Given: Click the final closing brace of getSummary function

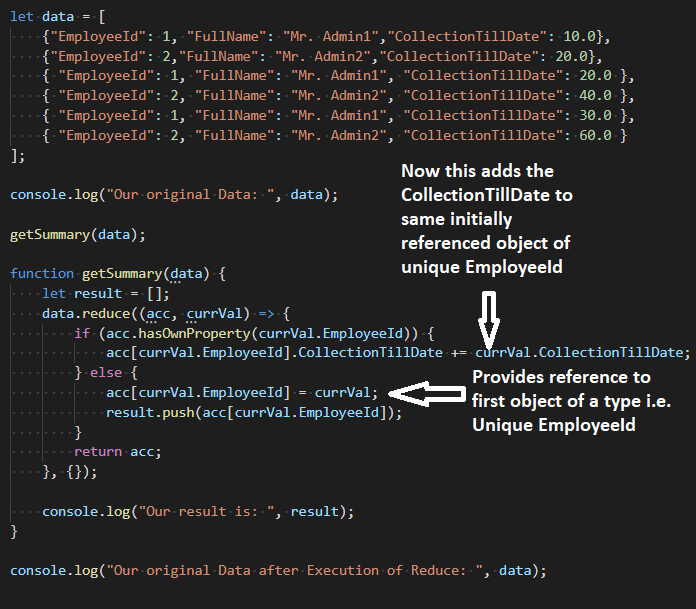Looking at the screenshot, I should tap(14, 531).
